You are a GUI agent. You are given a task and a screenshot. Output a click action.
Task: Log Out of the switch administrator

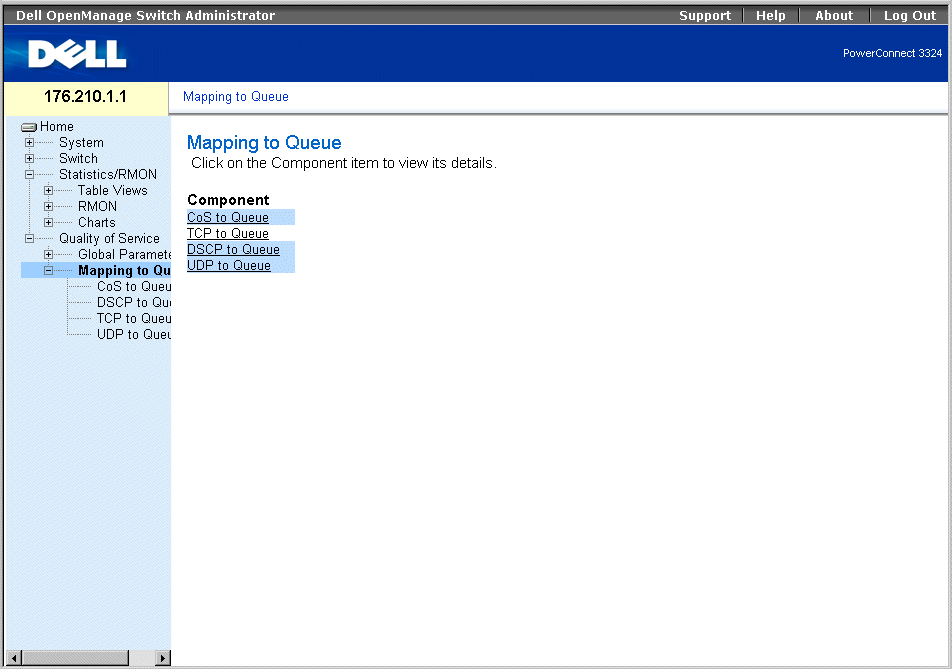click(910, 16)
